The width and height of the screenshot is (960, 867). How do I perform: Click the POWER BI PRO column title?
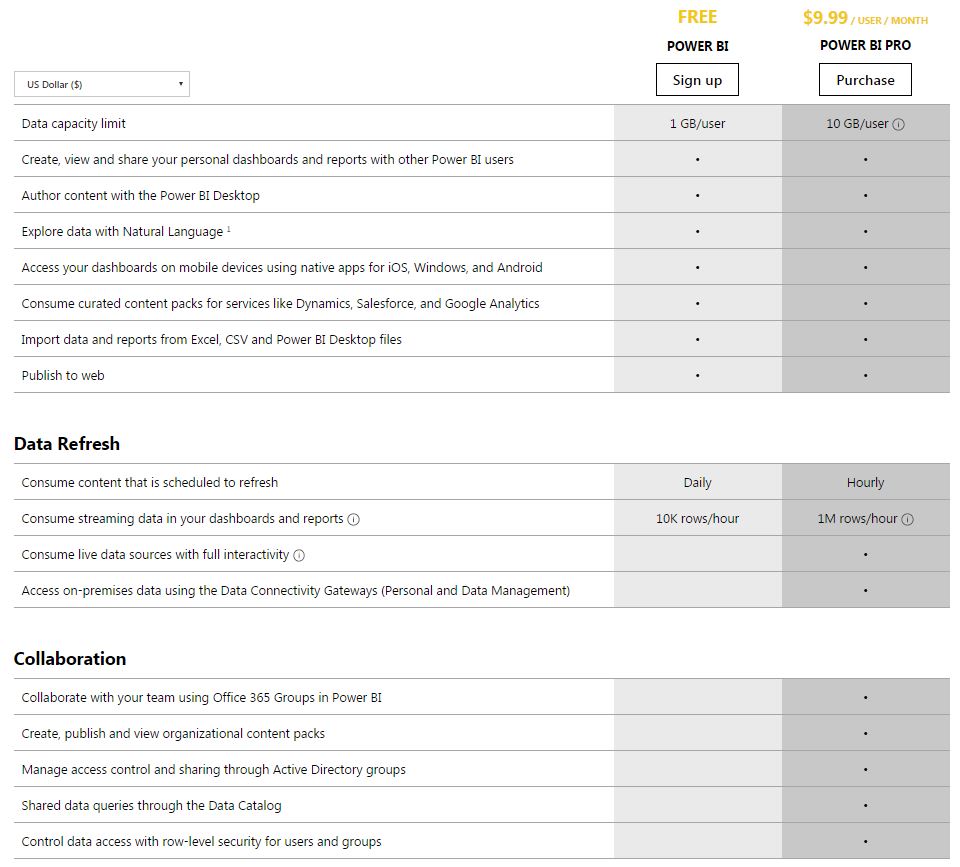pos(865,45)
